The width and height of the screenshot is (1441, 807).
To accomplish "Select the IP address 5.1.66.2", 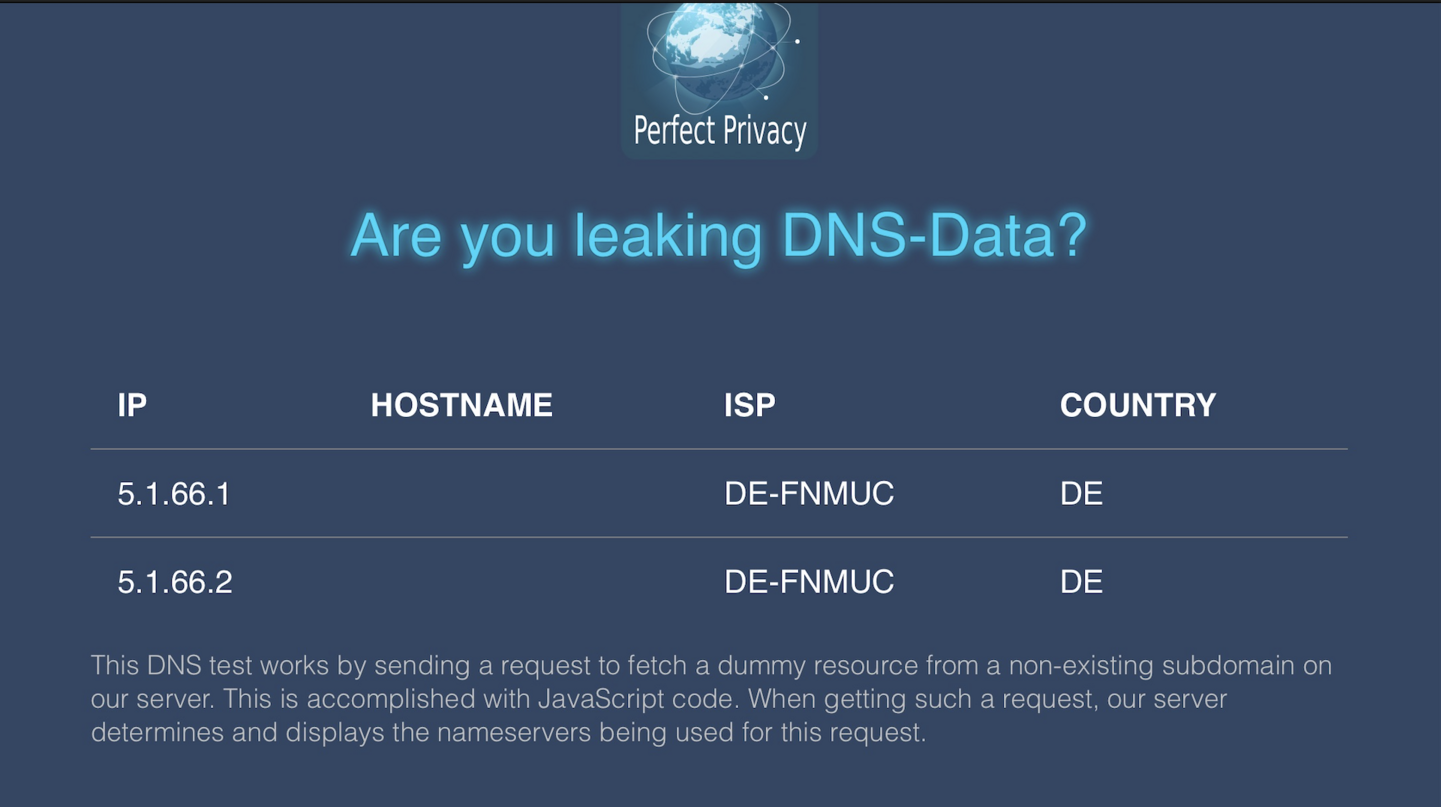I will tap(175, 582).
